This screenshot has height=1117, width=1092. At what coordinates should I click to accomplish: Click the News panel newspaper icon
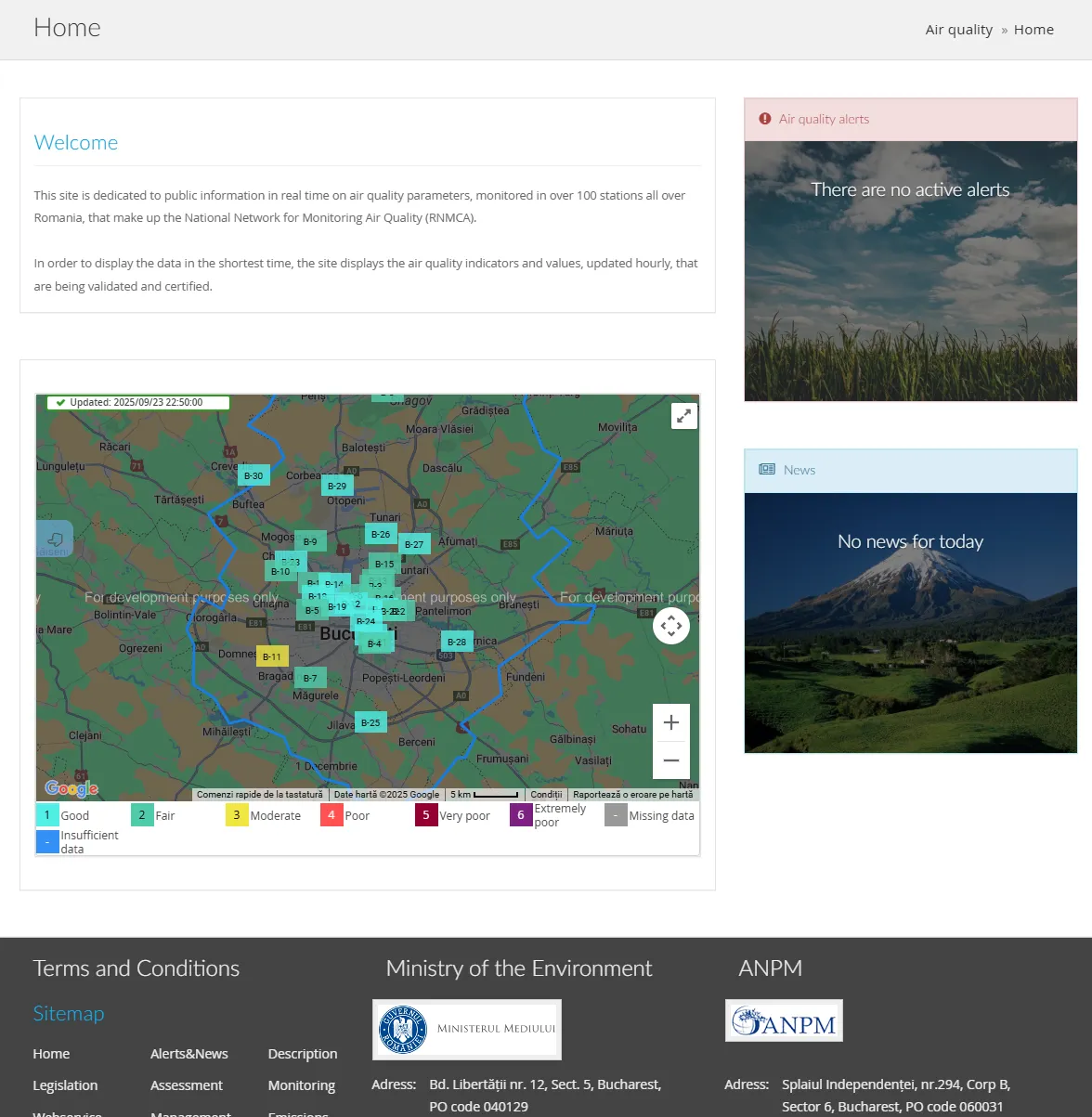(767, 470)
